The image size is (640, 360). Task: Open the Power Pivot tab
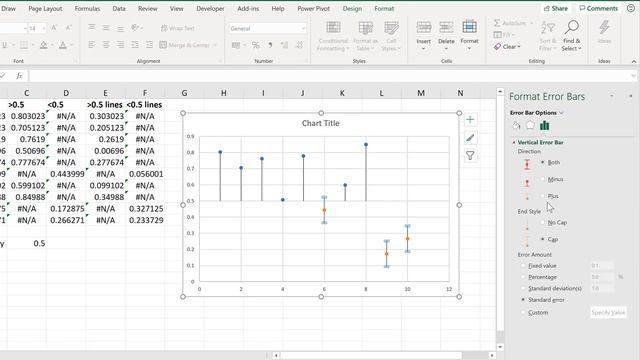[x=313, y=9]
